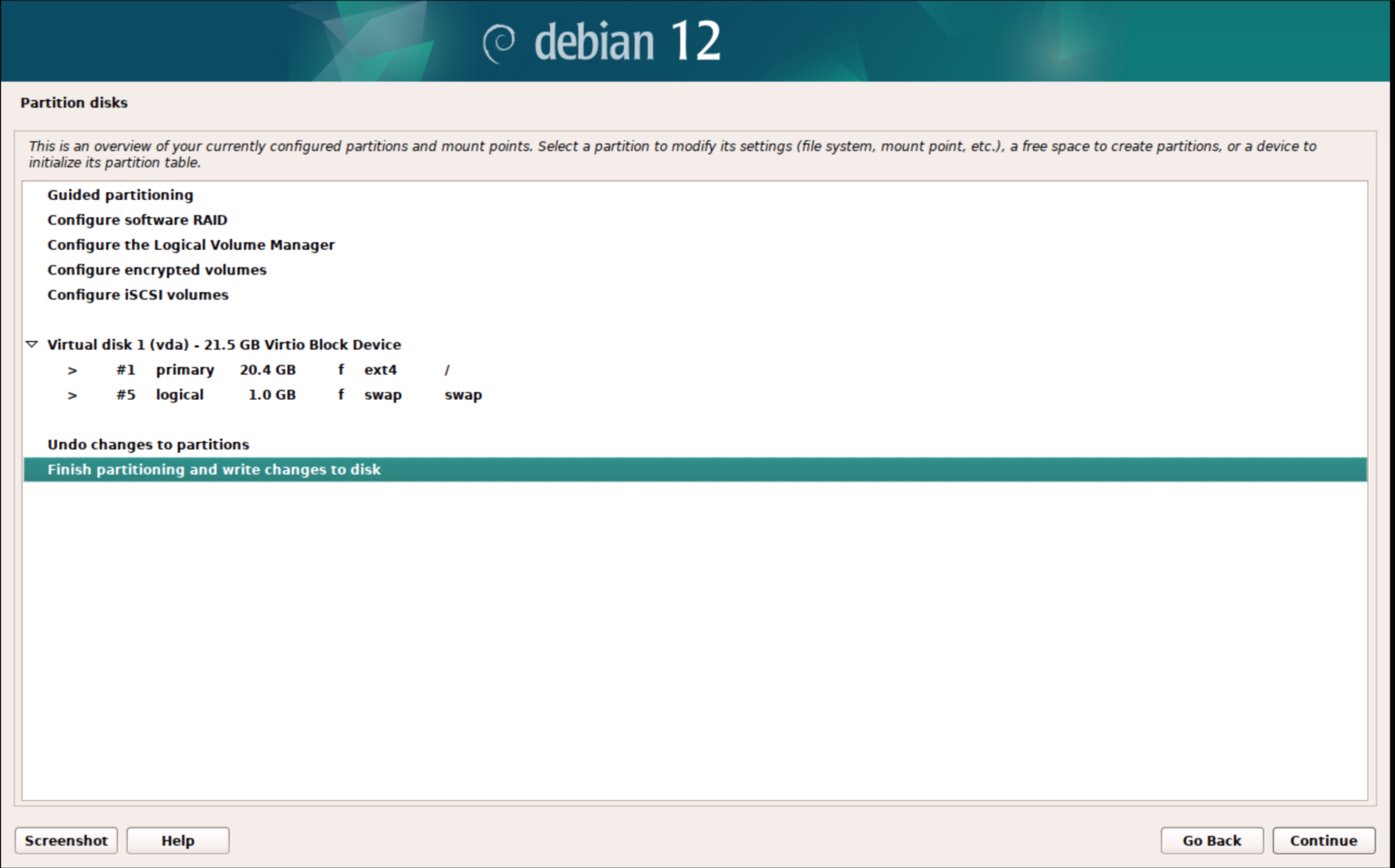
Task: Click the 'f' format flag of ext4 partition
Action: [341, 369]
